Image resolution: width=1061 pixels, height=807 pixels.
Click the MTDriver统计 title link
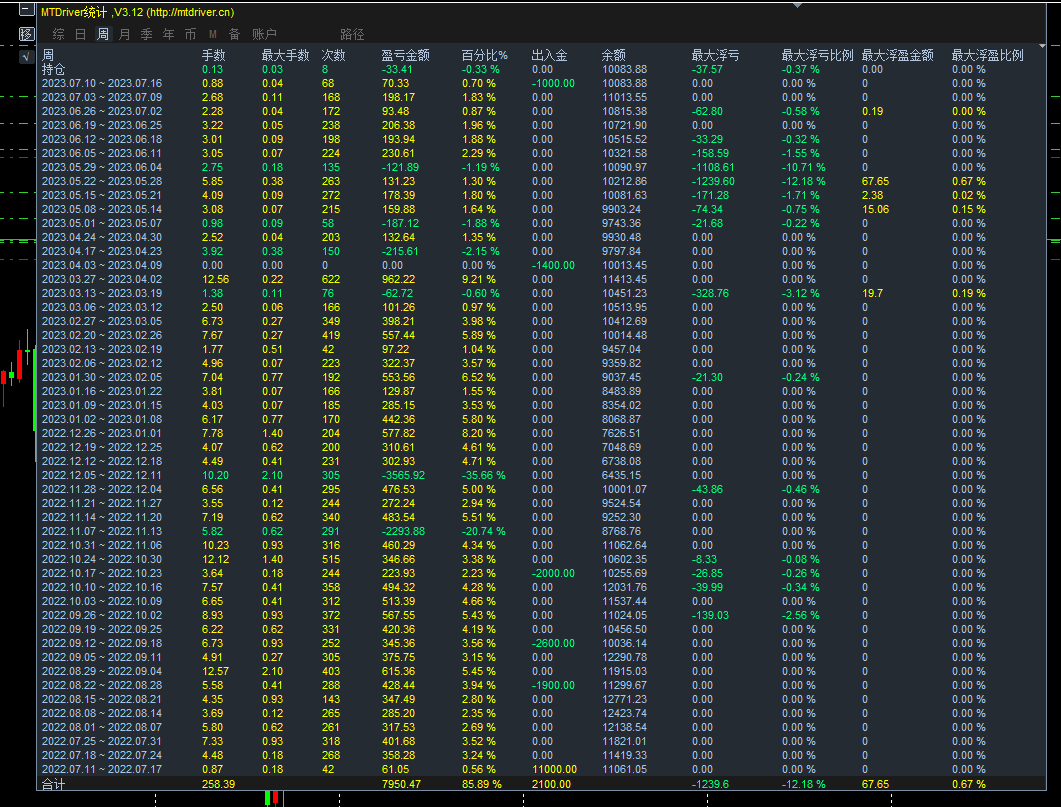pyautogui.click(x=137, y=13)
